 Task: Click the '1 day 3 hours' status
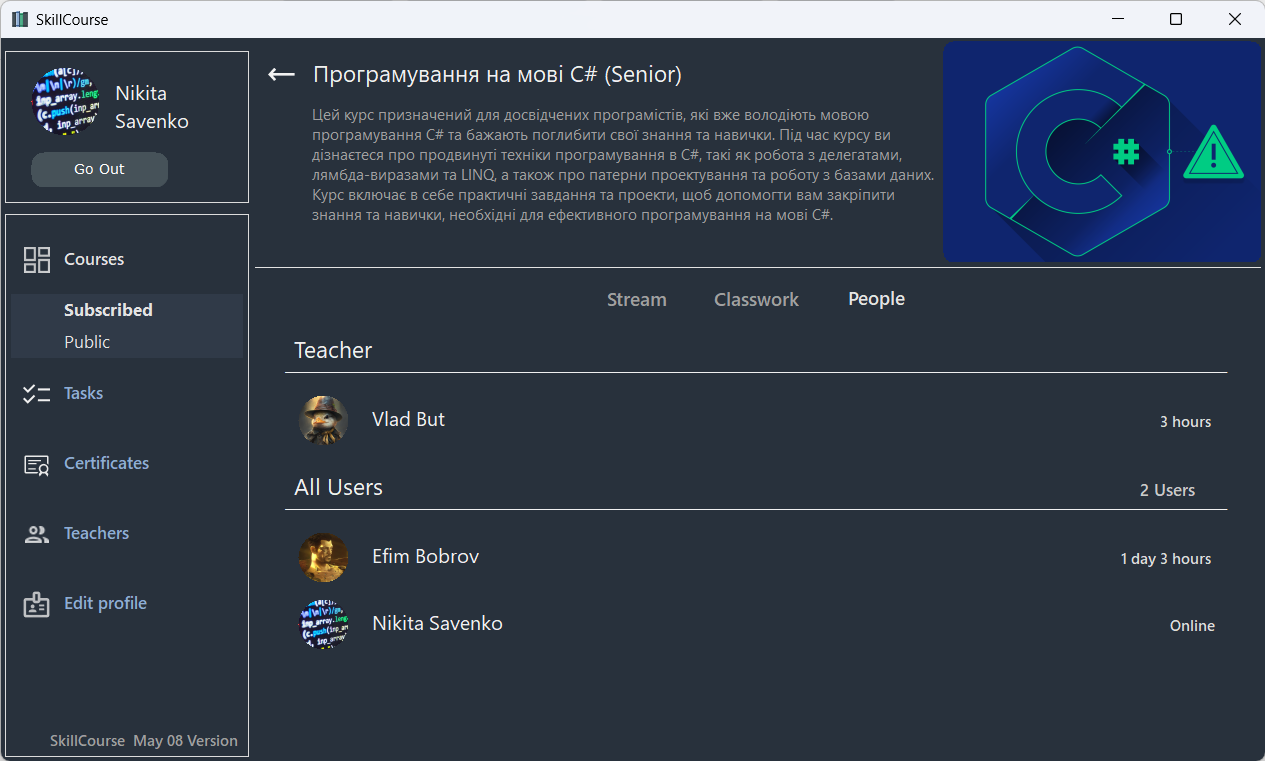click(1166, 559)
